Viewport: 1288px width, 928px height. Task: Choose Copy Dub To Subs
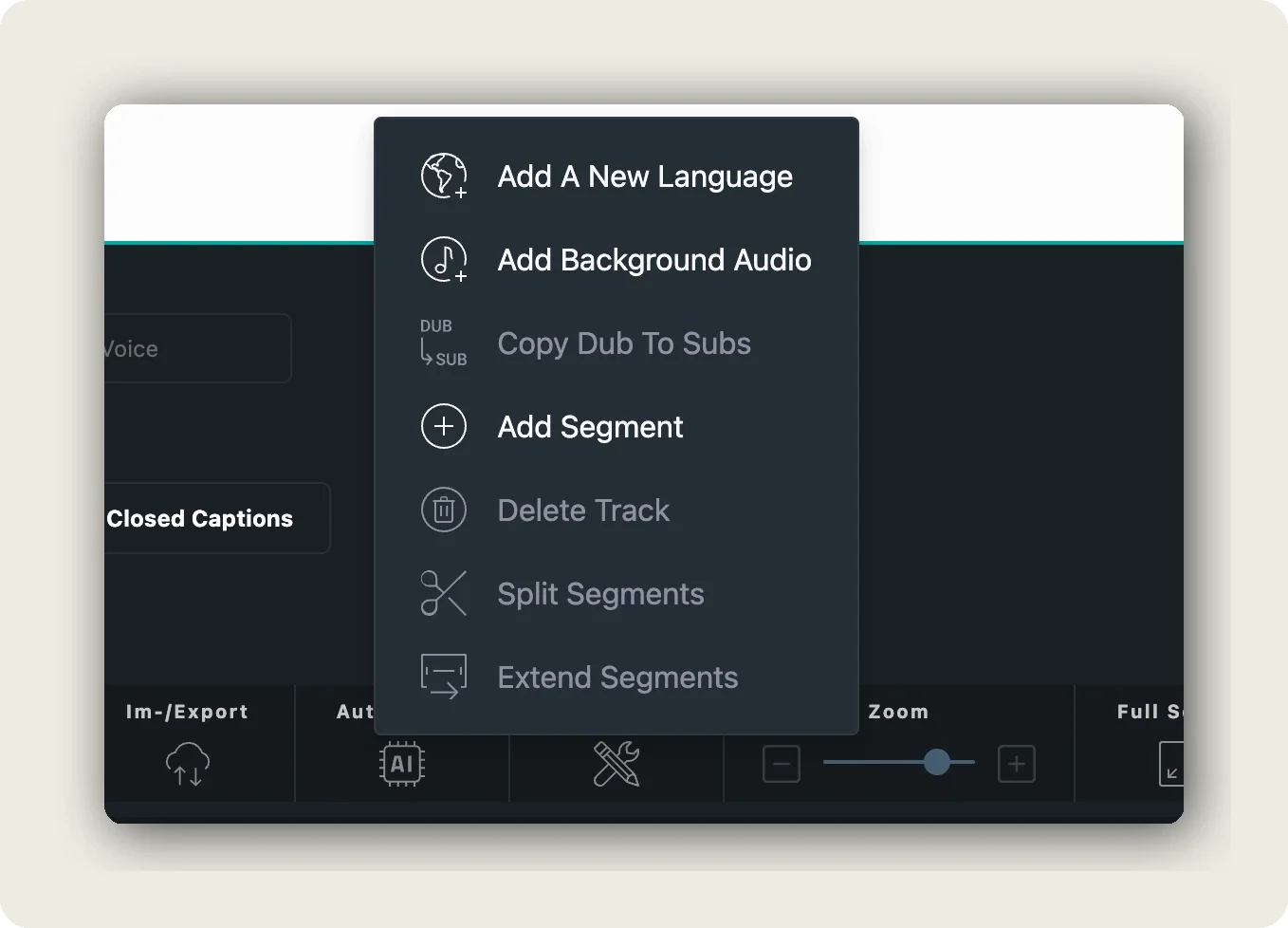[x=616, y=343]
